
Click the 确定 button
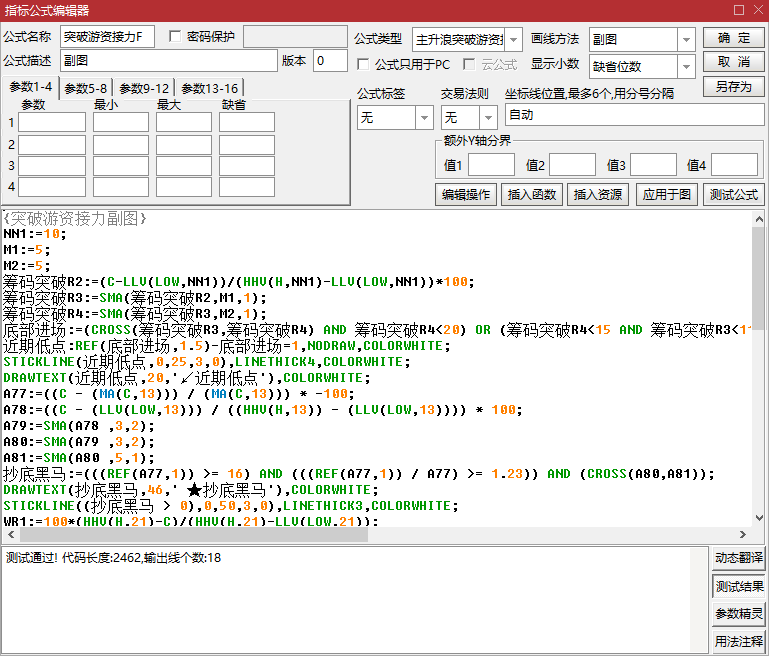tap(733, 38)
